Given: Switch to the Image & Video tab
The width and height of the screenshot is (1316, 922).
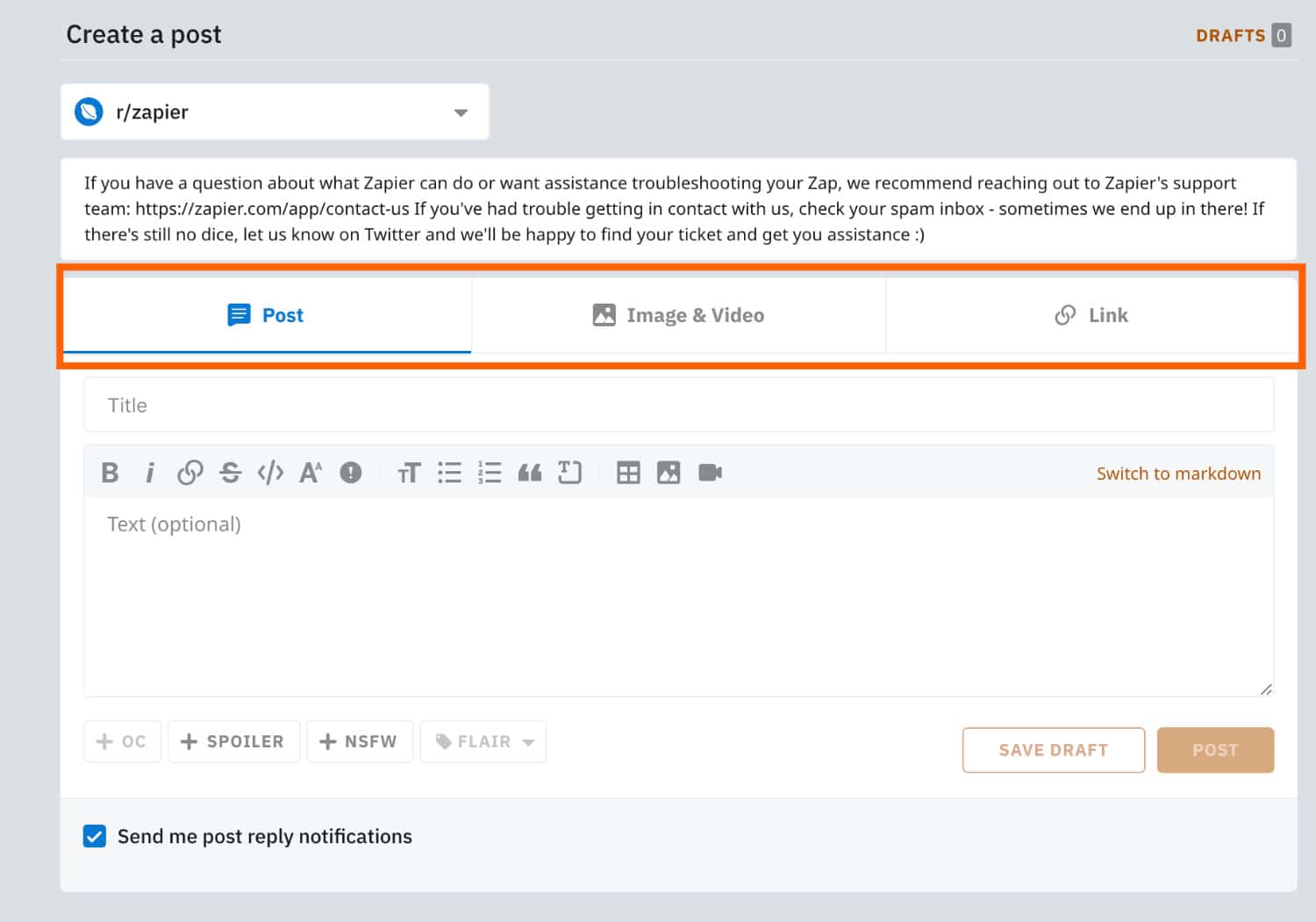Looking at the screenshot, I should (x=677, y=315).
